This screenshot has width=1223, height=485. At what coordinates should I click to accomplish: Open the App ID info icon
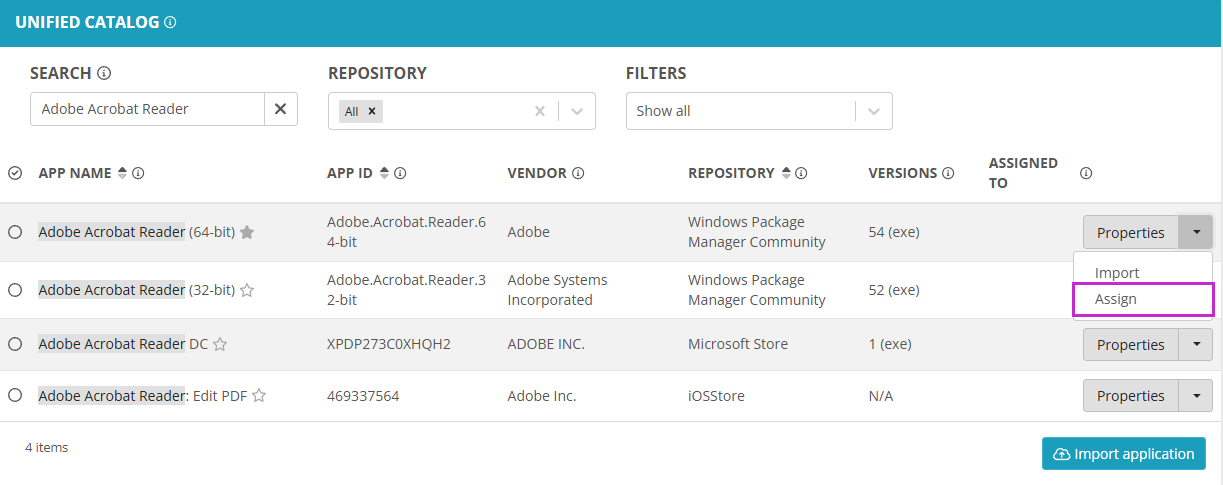tap(400, 173)
